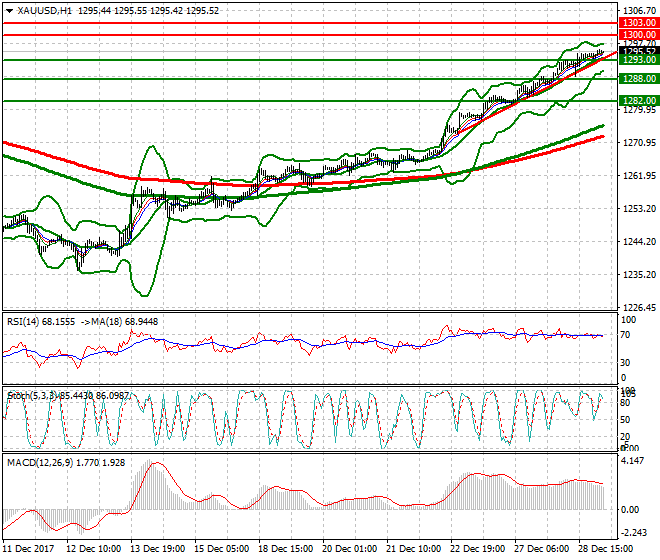660x560 pixels.
Task: Click the 1306.70 value on price scale
Action: tap(638, 8)
